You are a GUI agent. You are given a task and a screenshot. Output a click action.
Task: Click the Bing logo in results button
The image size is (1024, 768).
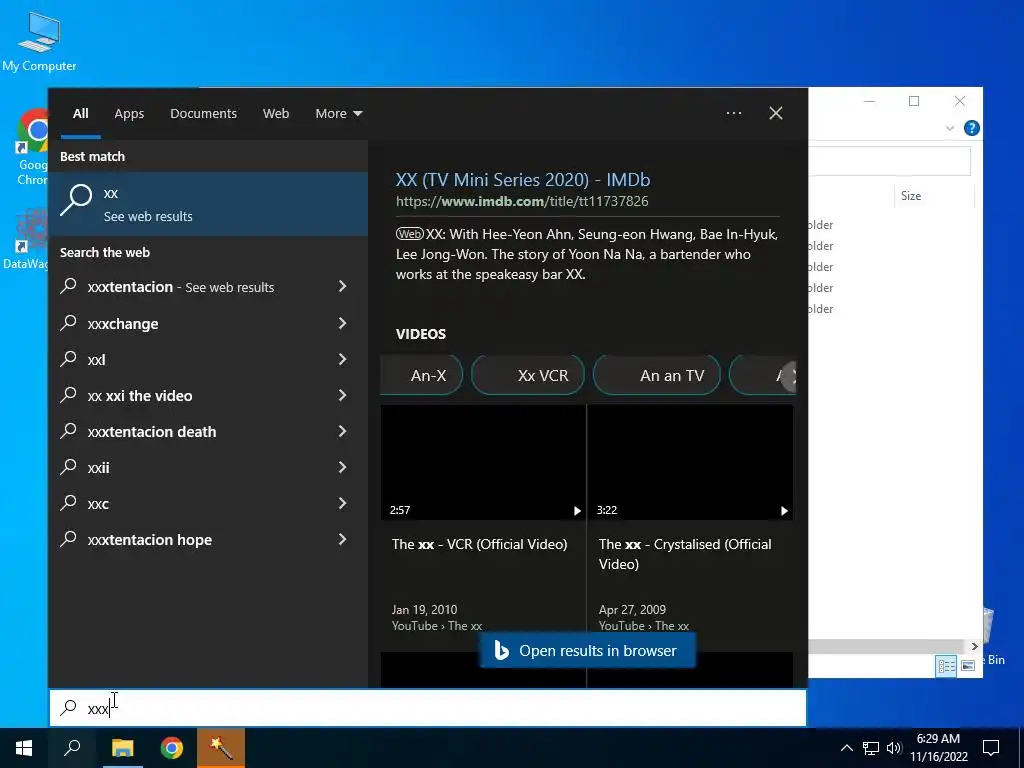point(502,650)
